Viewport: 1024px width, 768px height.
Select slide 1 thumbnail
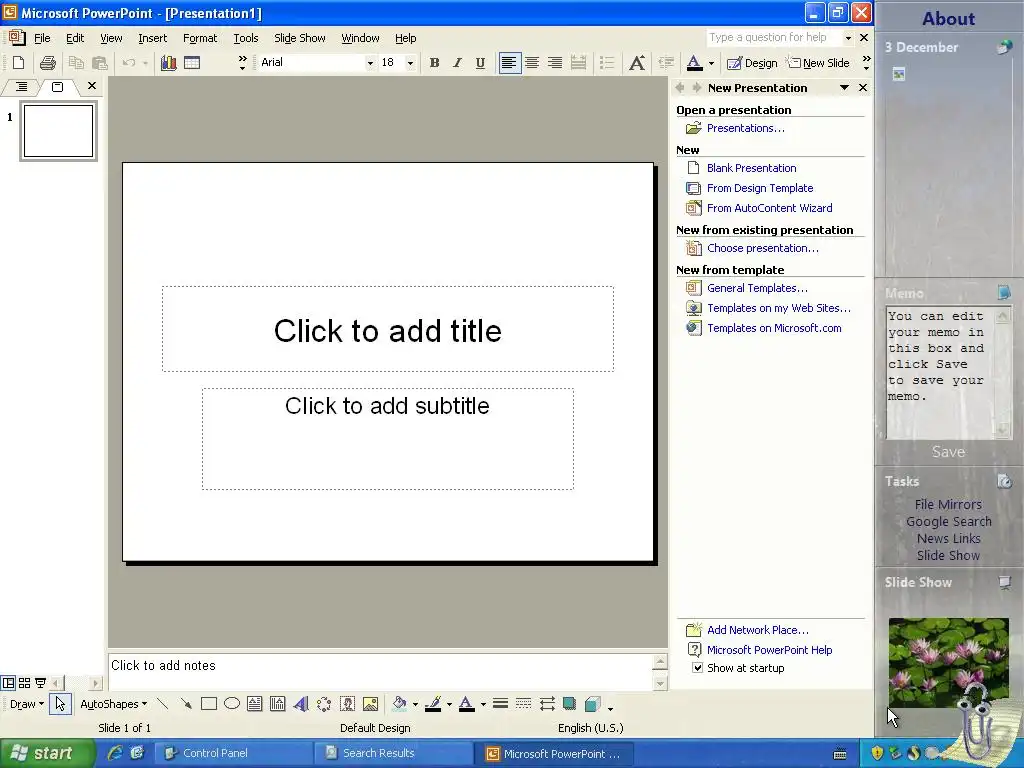[x=58, y=131]
